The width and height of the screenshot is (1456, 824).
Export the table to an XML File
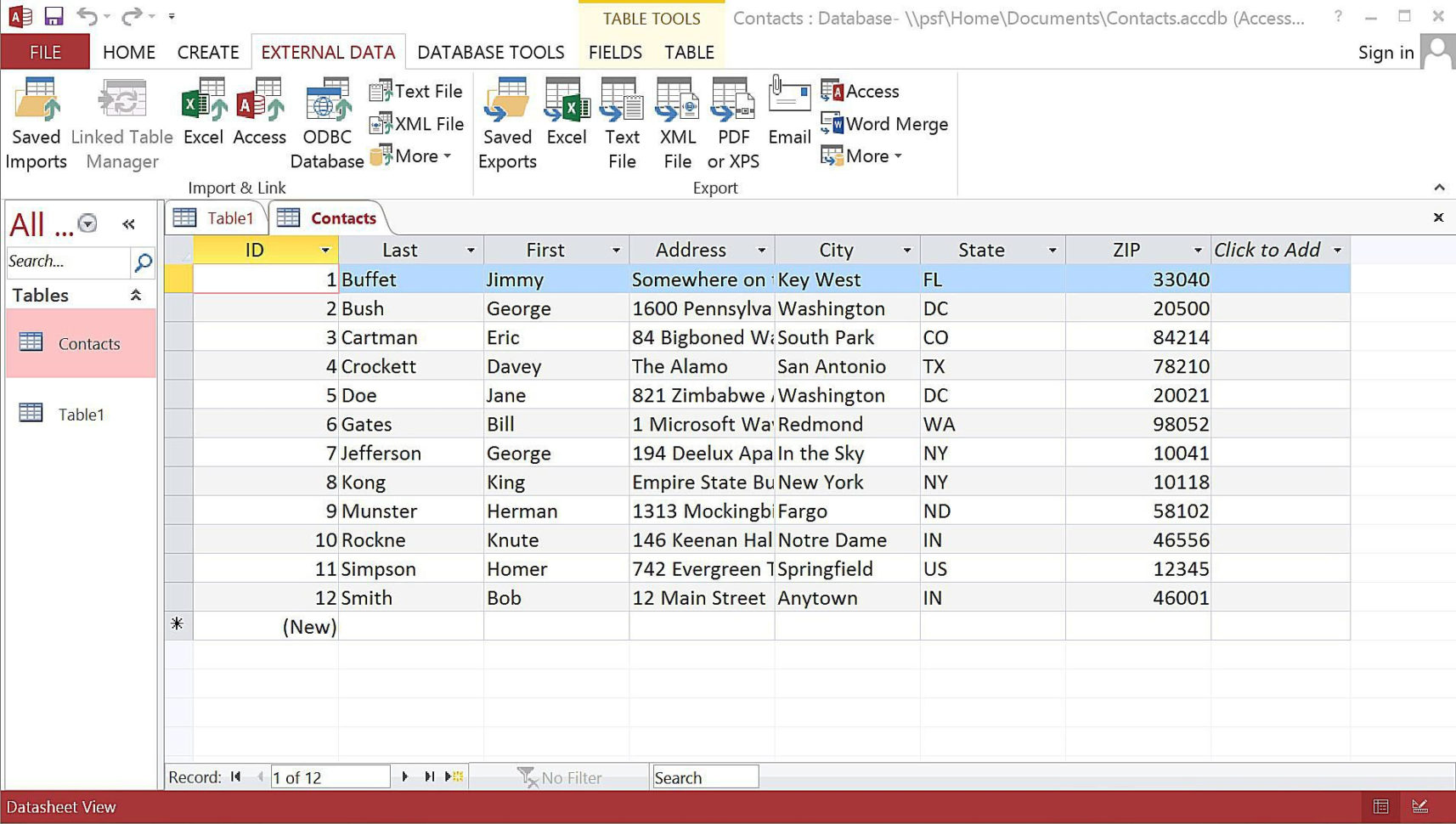pyautogui.click(x=676, y=123)
